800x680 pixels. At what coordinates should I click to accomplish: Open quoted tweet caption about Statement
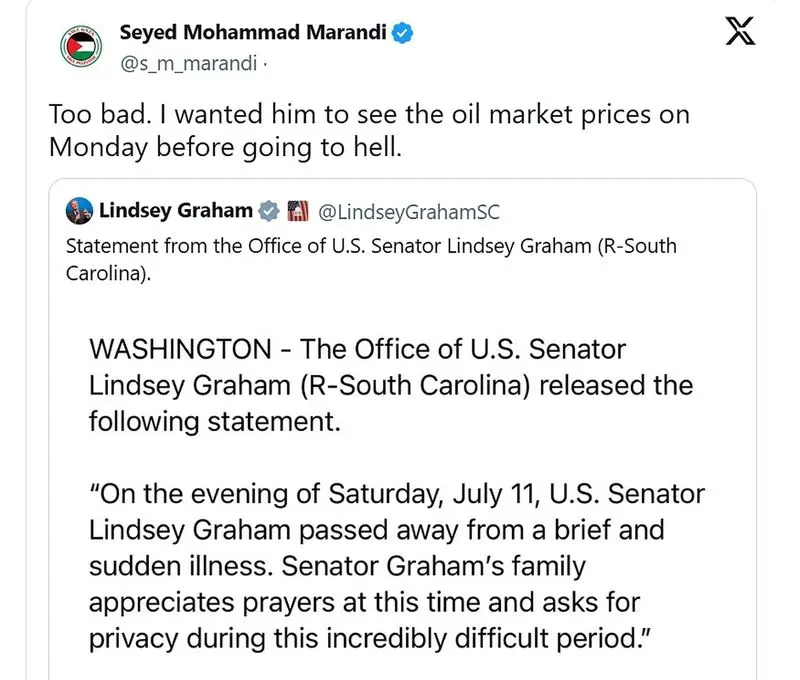[371, 260]
